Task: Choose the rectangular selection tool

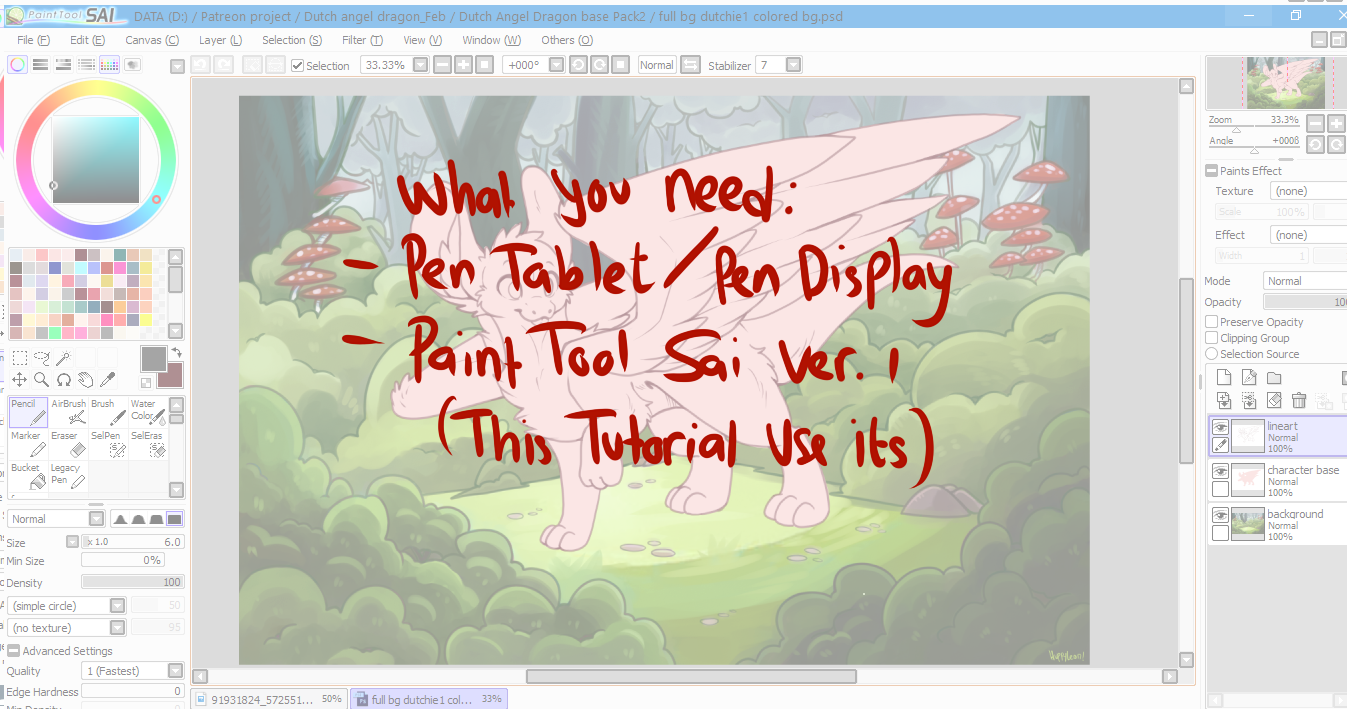Action: point(19,358)
